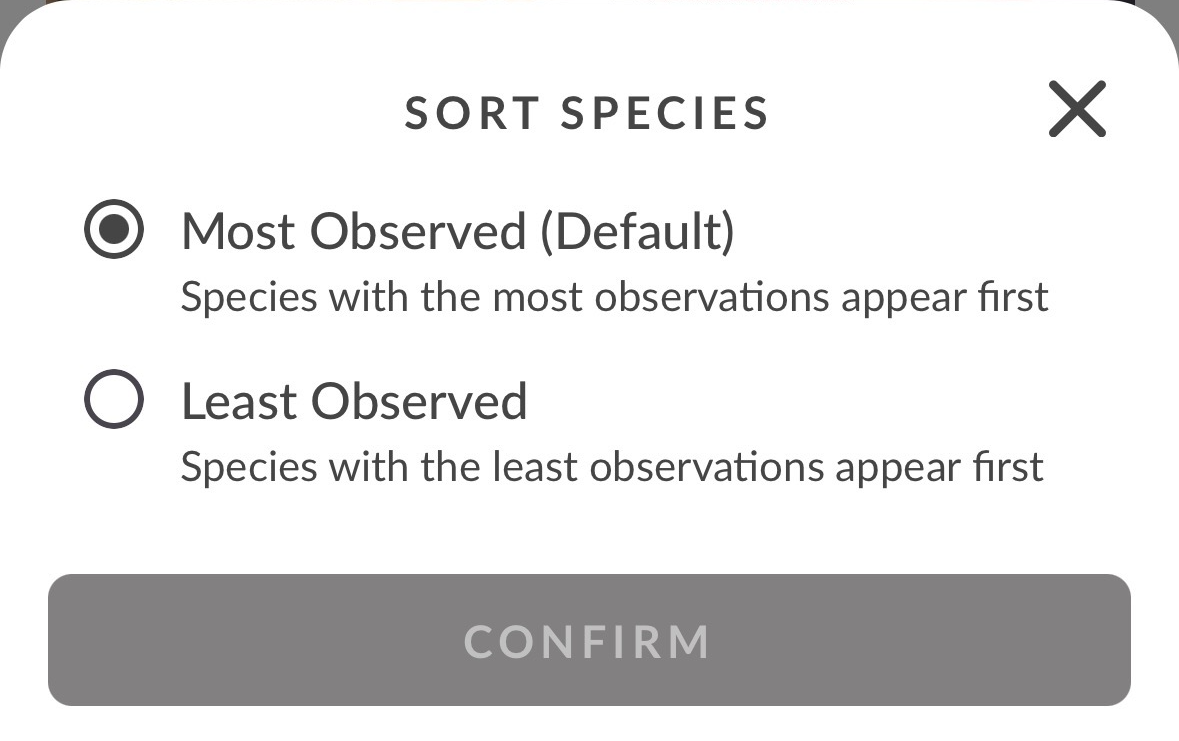The width and height of the screenshot is (1179, 741).
Task: Apply the sort choice with the gray button
Action: click(589, 640)
